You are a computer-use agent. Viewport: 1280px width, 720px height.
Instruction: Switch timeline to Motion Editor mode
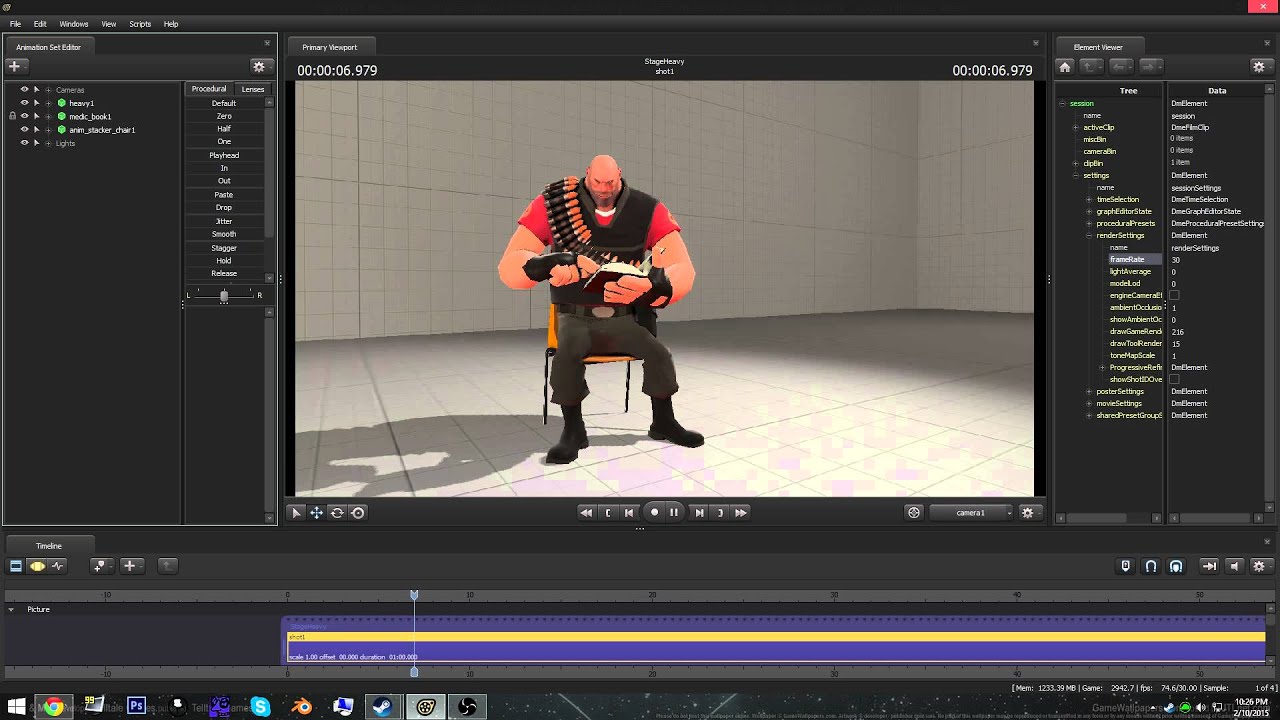37,566
